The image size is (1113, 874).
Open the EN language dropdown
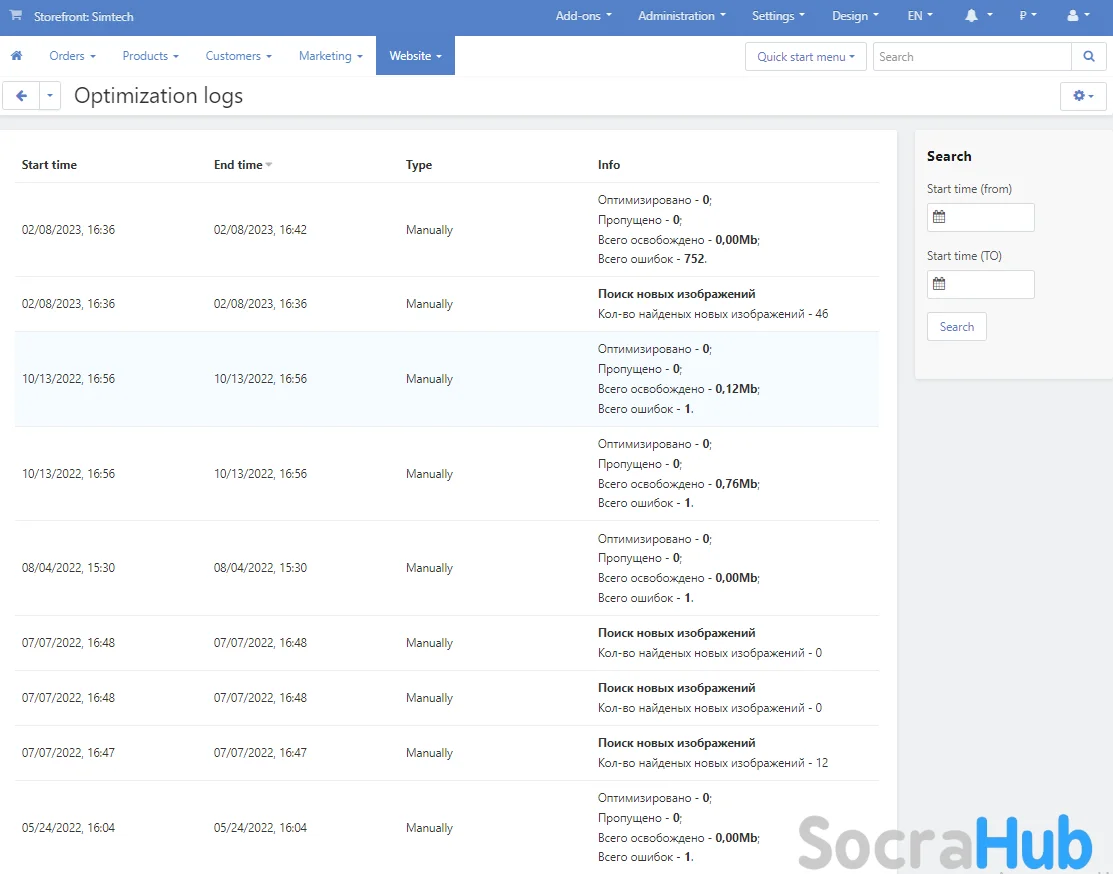click(919, 16)
